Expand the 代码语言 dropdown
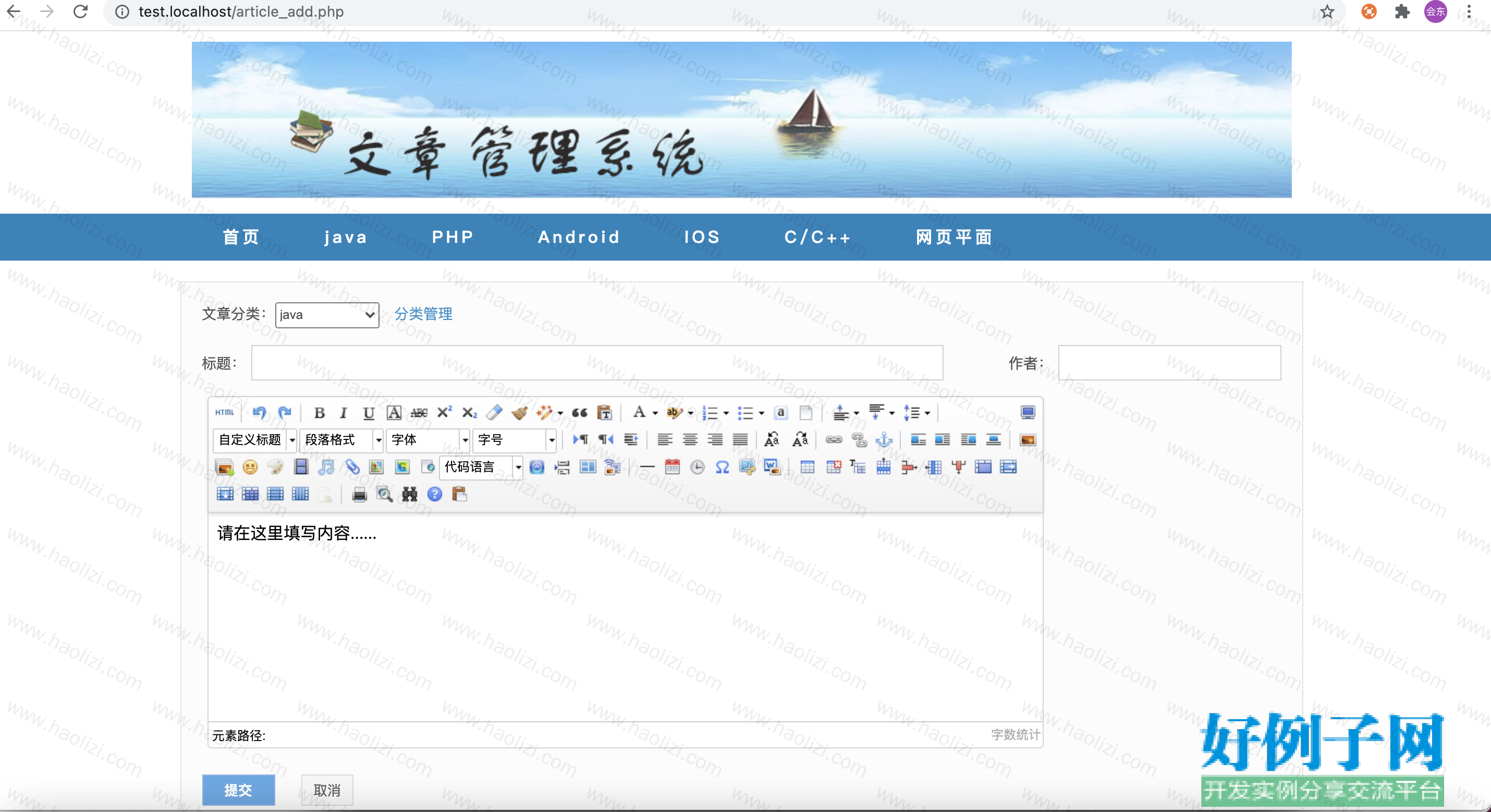The image size is (1491, 812). click(x=518, y=467)
